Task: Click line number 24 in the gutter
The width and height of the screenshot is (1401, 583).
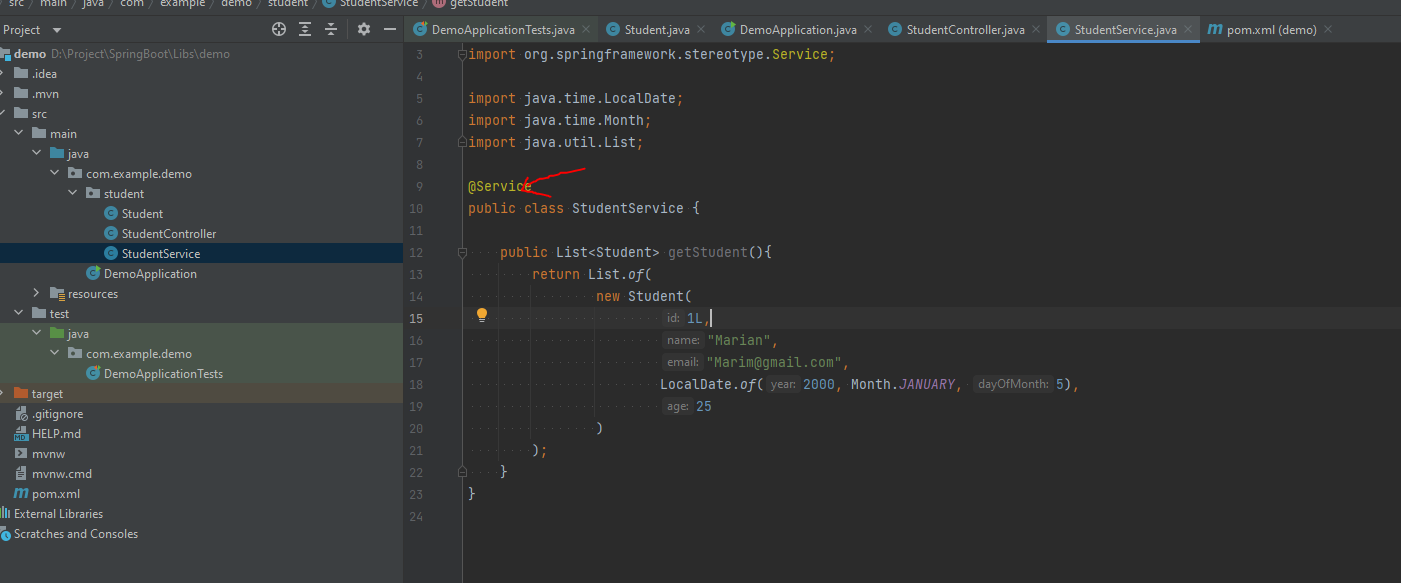Action: 416,517
